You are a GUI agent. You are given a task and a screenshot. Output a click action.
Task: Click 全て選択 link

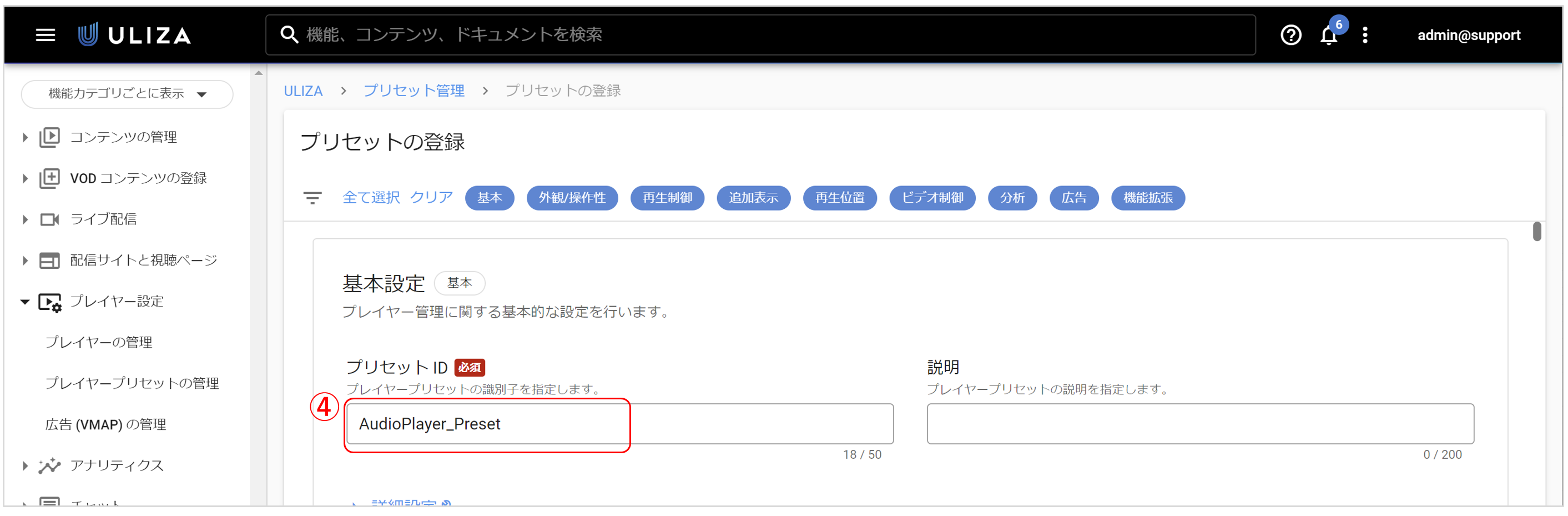371,197
